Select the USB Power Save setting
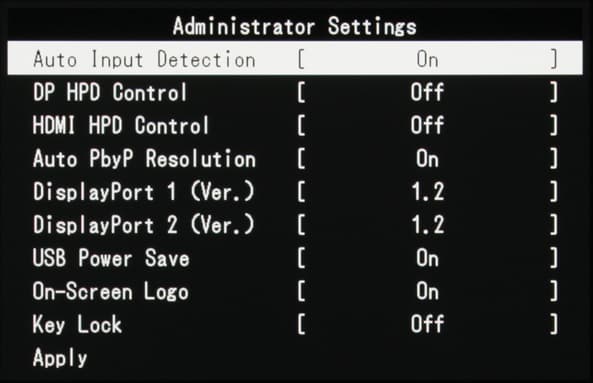Screen dimensions: 593x383 point(111,258)
